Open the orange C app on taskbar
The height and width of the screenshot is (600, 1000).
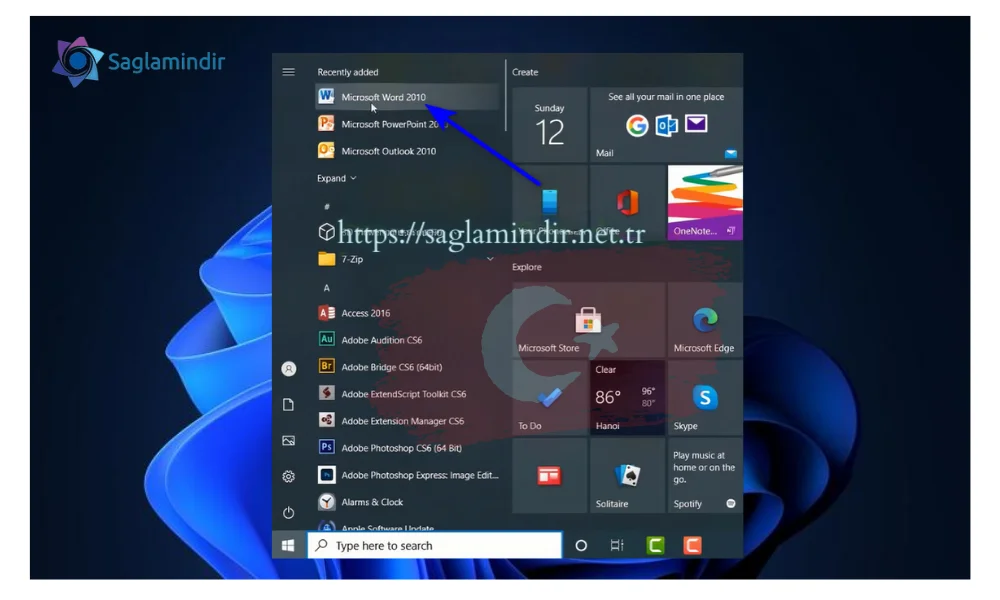[x=693, y=545]
